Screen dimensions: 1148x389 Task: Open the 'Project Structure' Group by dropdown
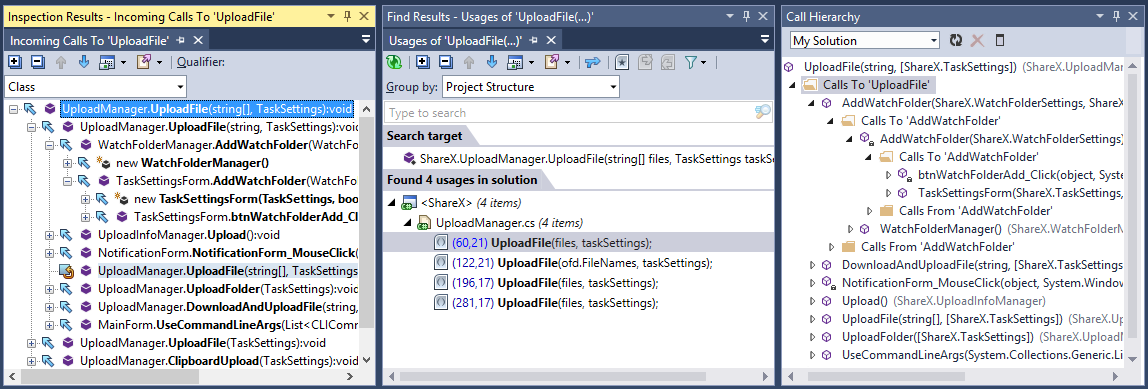coord(531,87)
